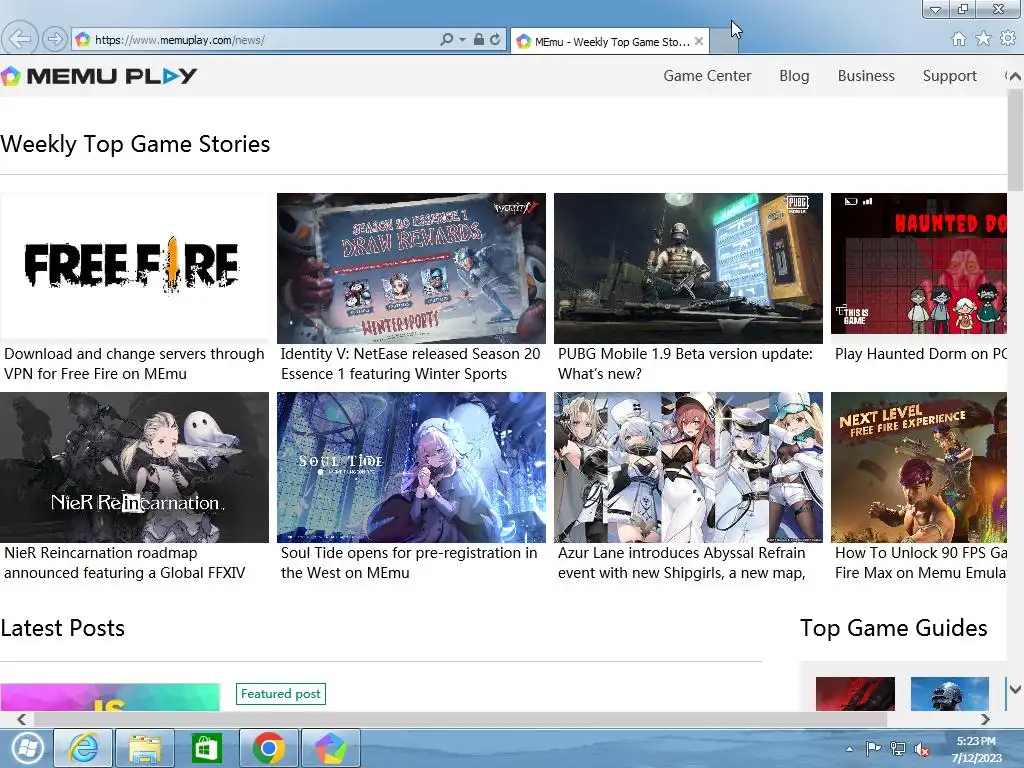Open the Free Fire logo thumbnail
The width and height of the screenshot is (1024, 768).
(x=135, y=268)
